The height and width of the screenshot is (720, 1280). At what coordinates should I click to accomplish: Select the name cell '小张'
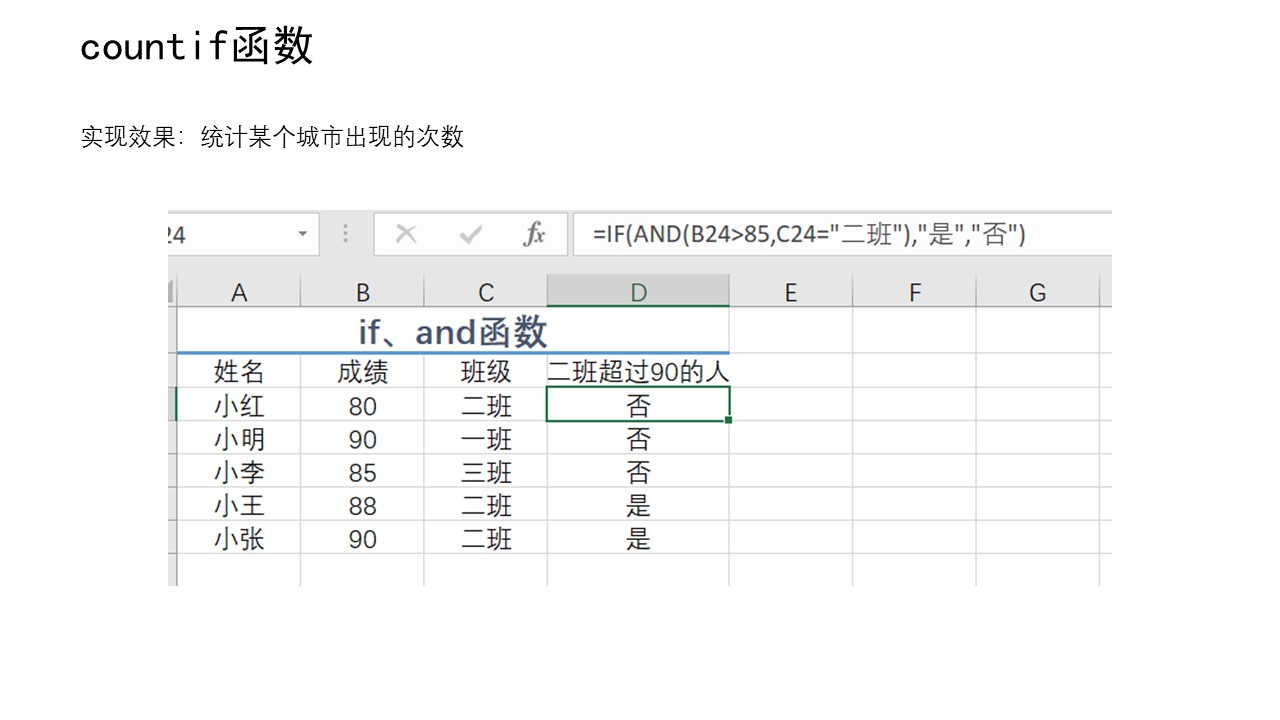pos(239,538)
